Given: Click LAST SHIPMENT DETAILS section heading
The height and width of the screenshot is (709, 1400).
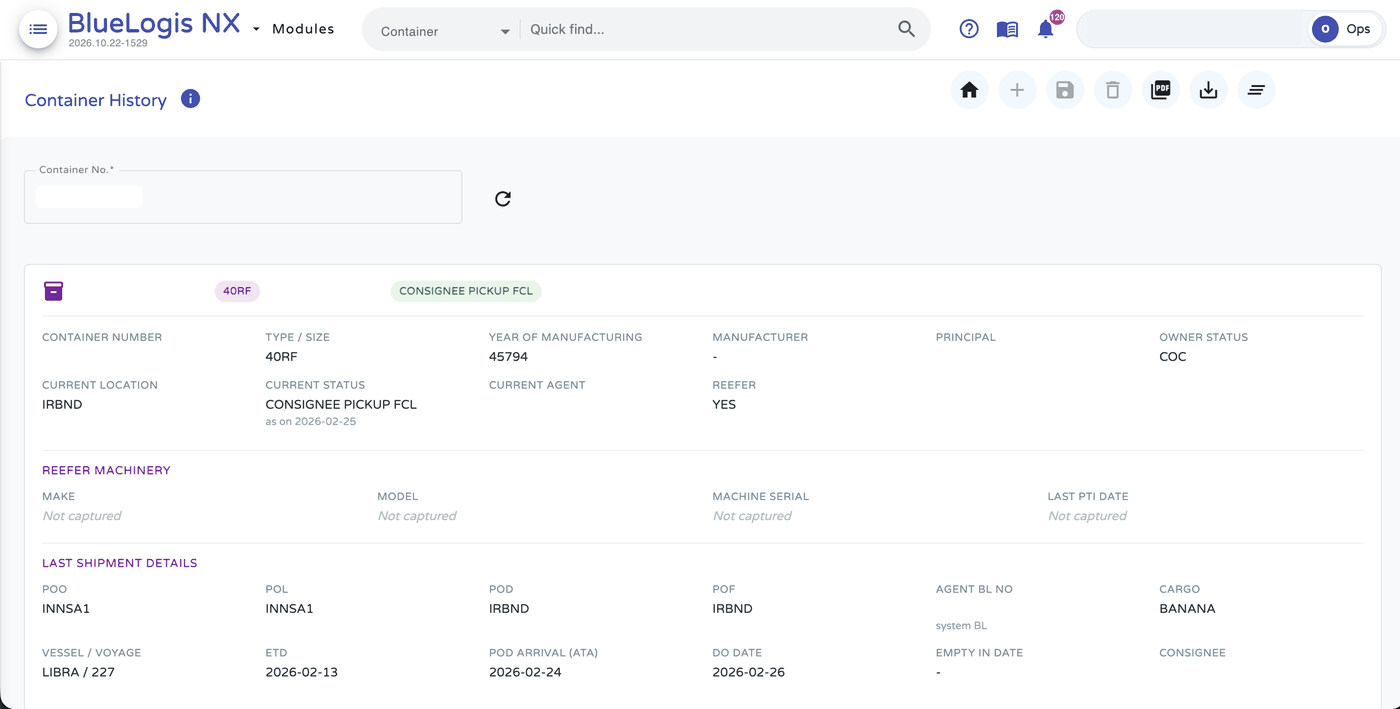Looking at the screenshot, I should point(119,563).
